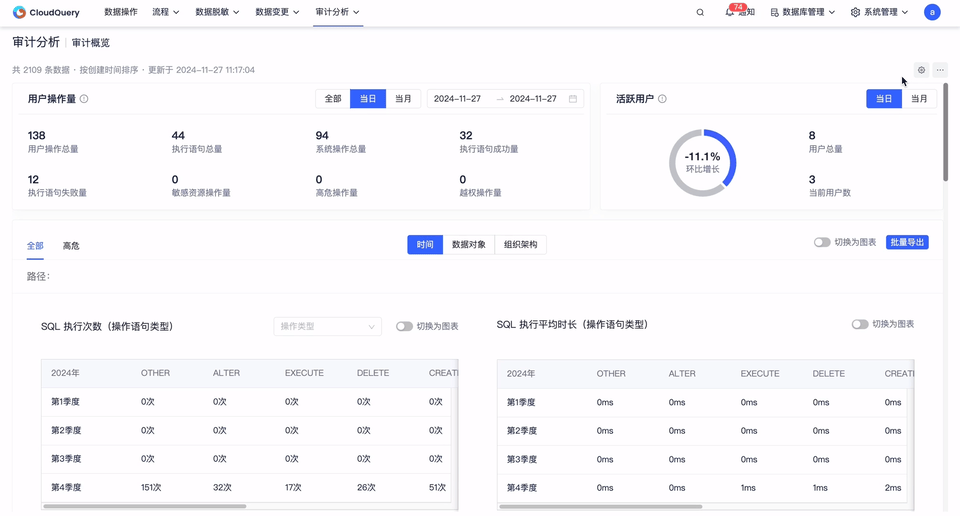This screenshot has width=960, height=516.
Task: Toggle chart switch for SQL 执行次数
Action: tap(404, 326)
